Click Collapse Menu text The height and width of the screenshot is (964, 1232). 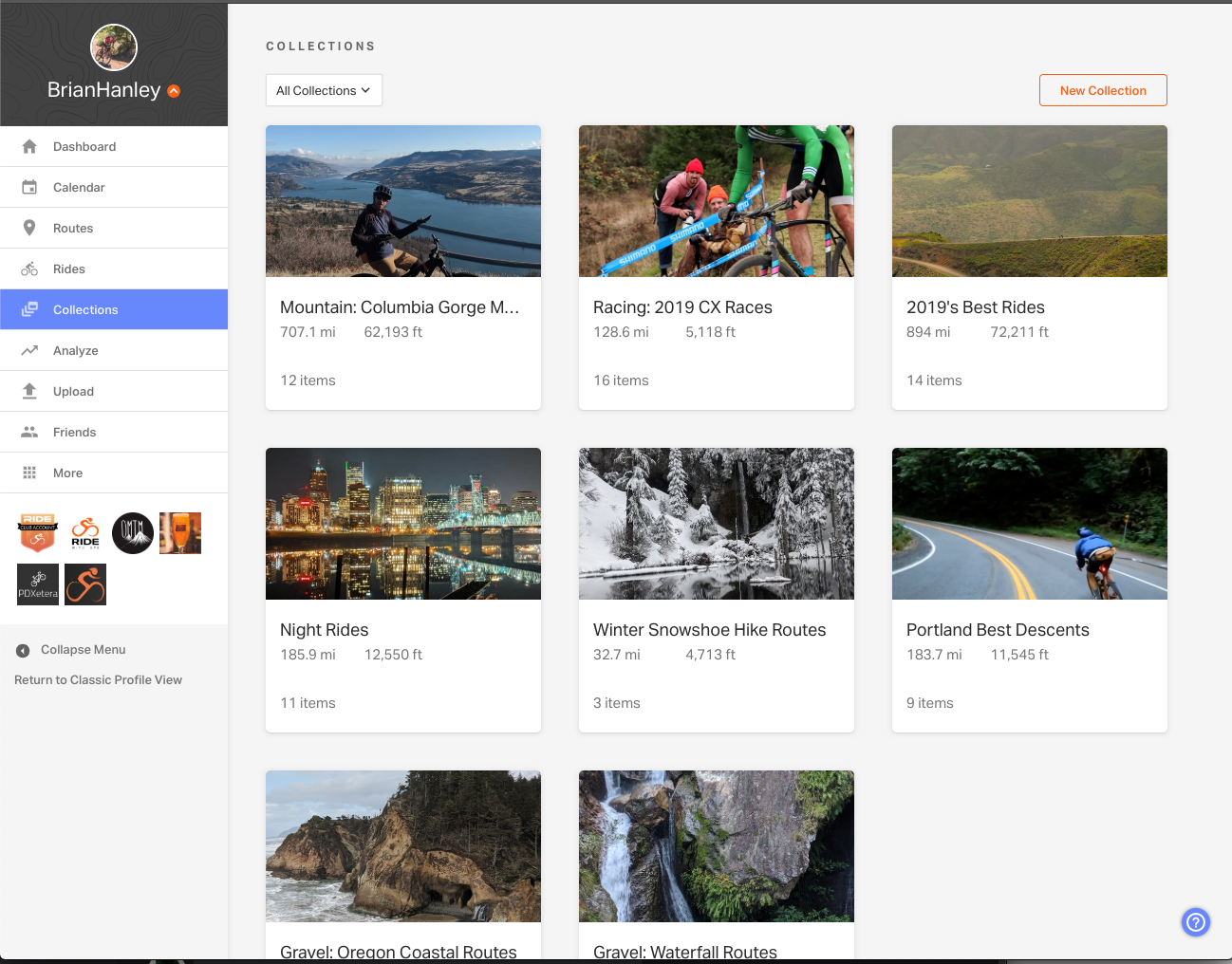point(84,650)
